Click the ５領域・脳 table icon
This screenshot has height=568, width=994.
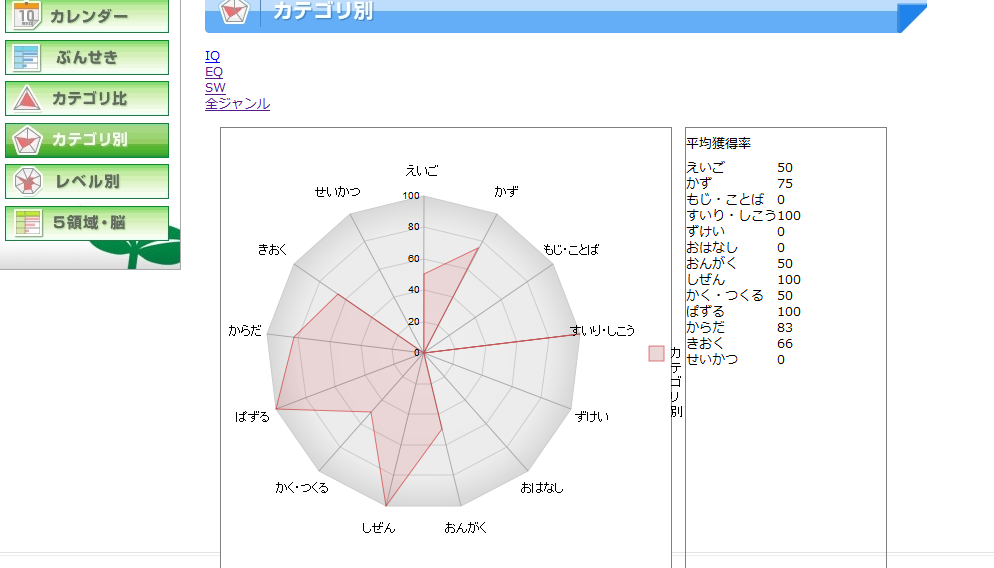pyautogui.click(x=29, y=223)
